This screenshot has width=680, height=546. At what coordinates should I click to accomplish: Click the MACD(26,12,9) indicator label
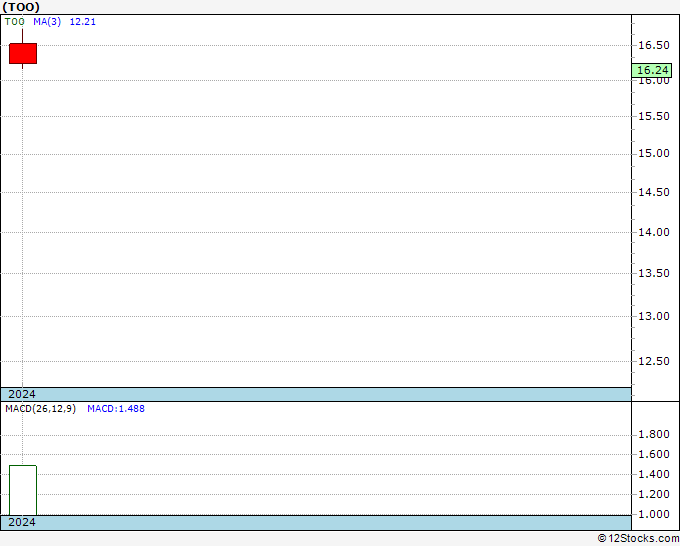point(40,409)
